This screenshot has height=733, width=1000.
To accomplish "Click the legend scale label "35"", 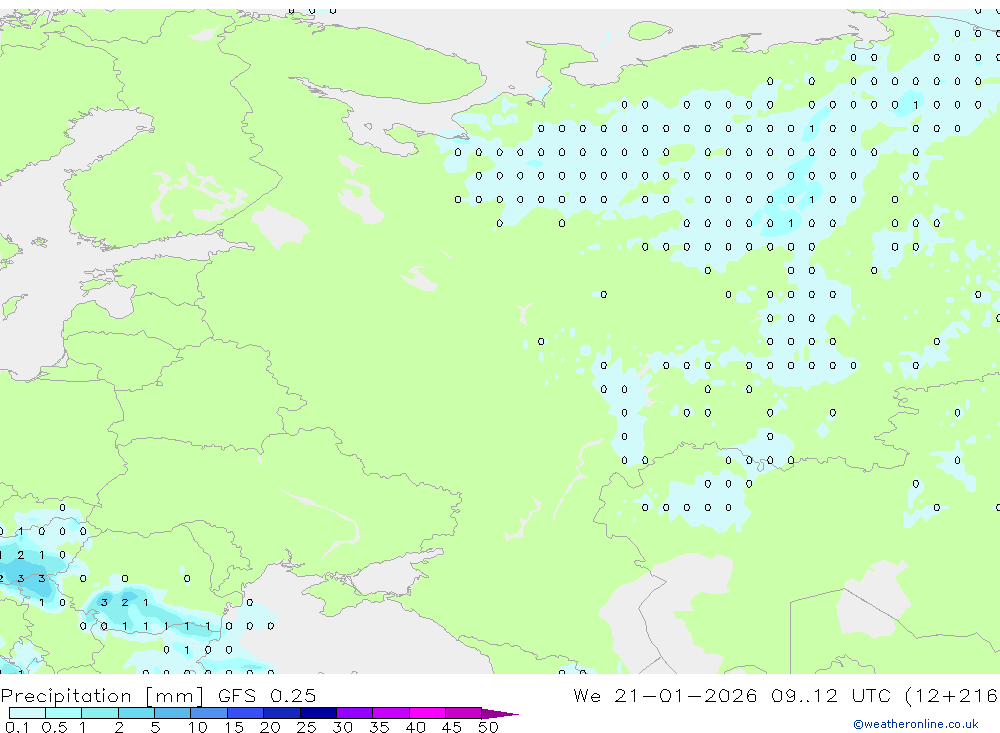I will coord(379,727).
